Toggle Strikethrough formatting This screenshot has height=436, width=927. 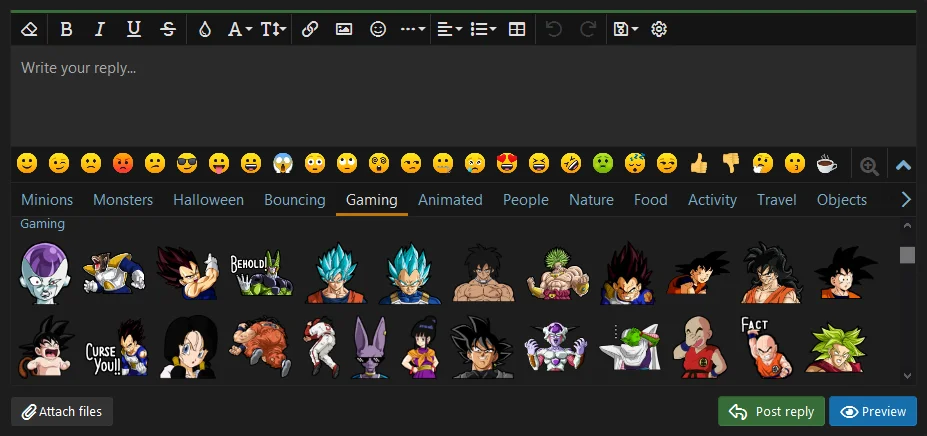pyautogui.click(x=168, y=30)
